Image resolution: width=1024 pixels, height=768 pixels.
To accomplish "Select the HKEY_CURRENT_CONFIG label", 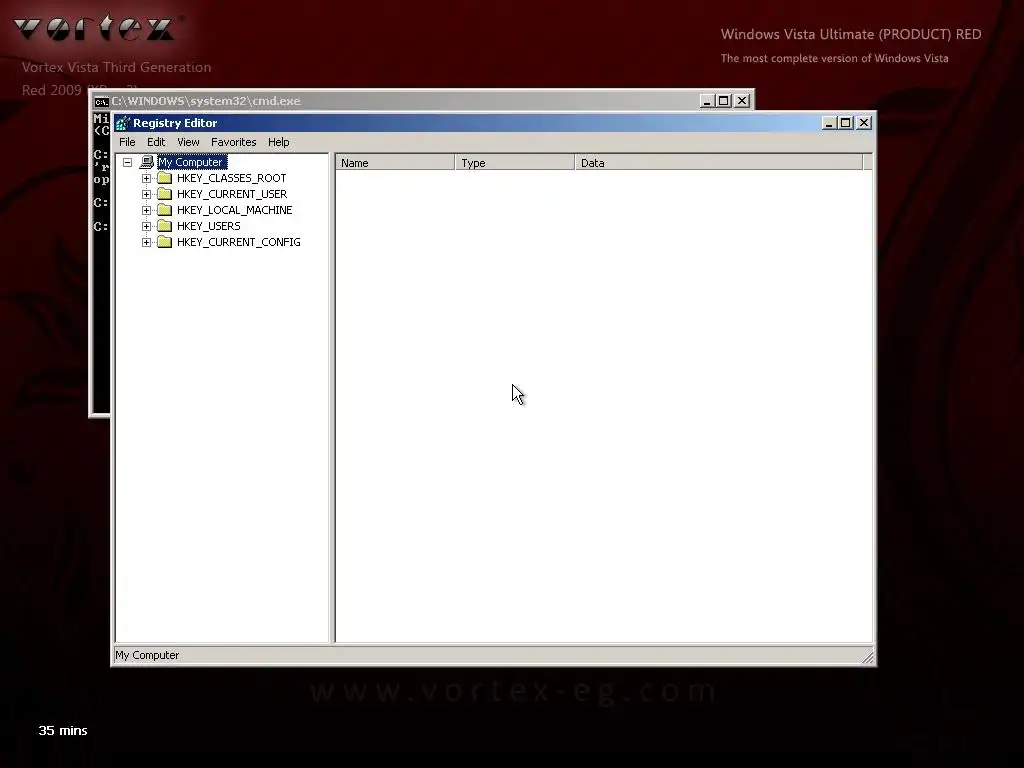I will click(238, 242).
